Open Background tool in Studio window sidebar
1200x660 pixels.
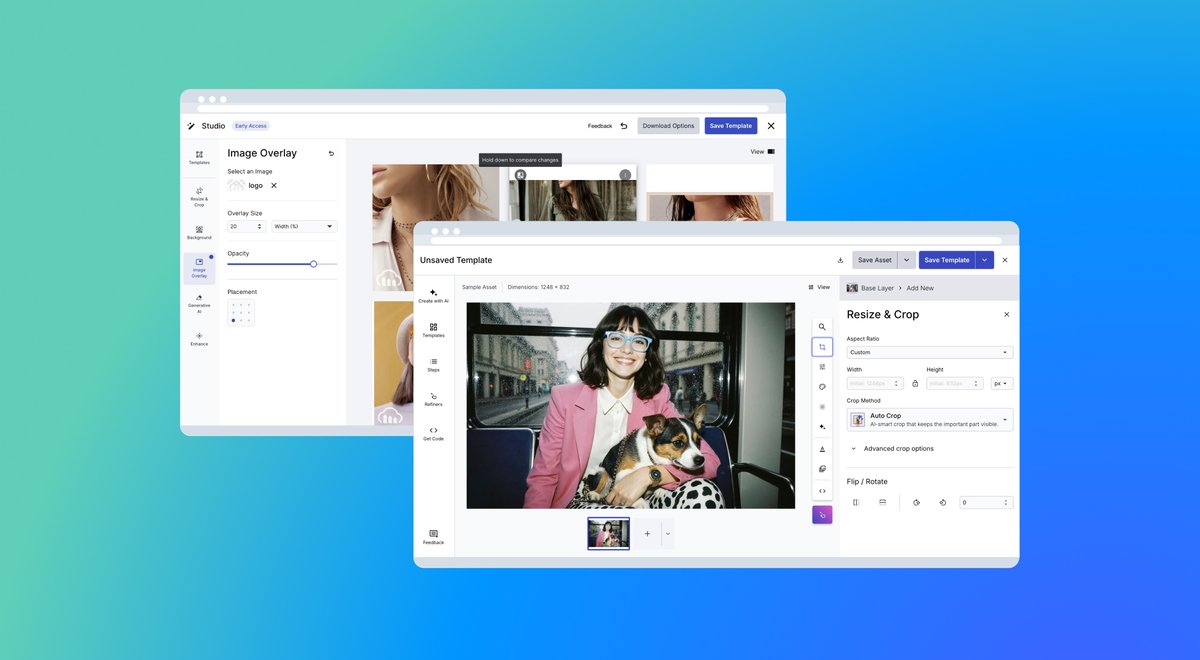click(x=199, y=233)
